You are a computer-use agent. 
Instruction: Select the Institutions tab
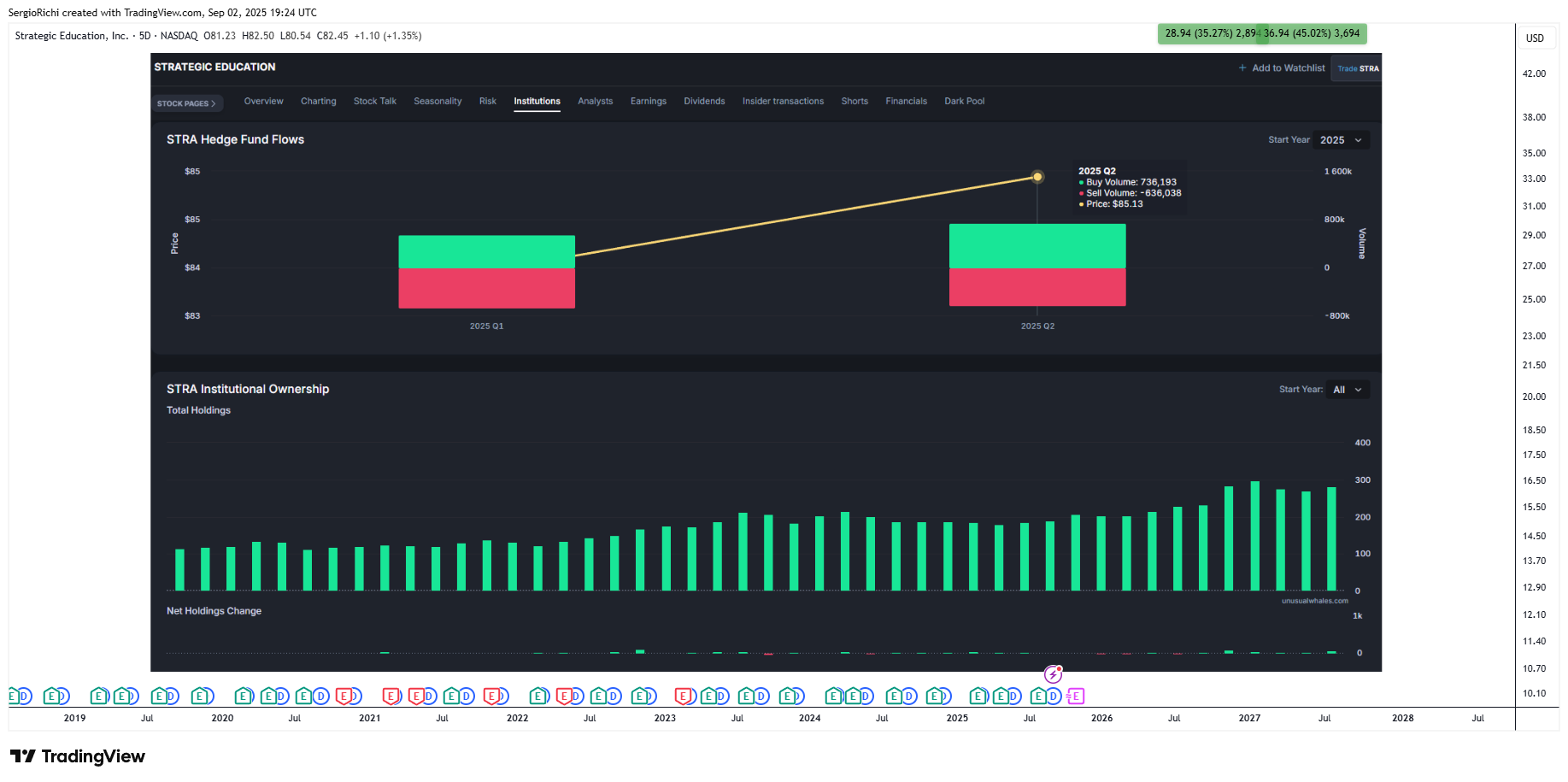[x=537, y=101]
